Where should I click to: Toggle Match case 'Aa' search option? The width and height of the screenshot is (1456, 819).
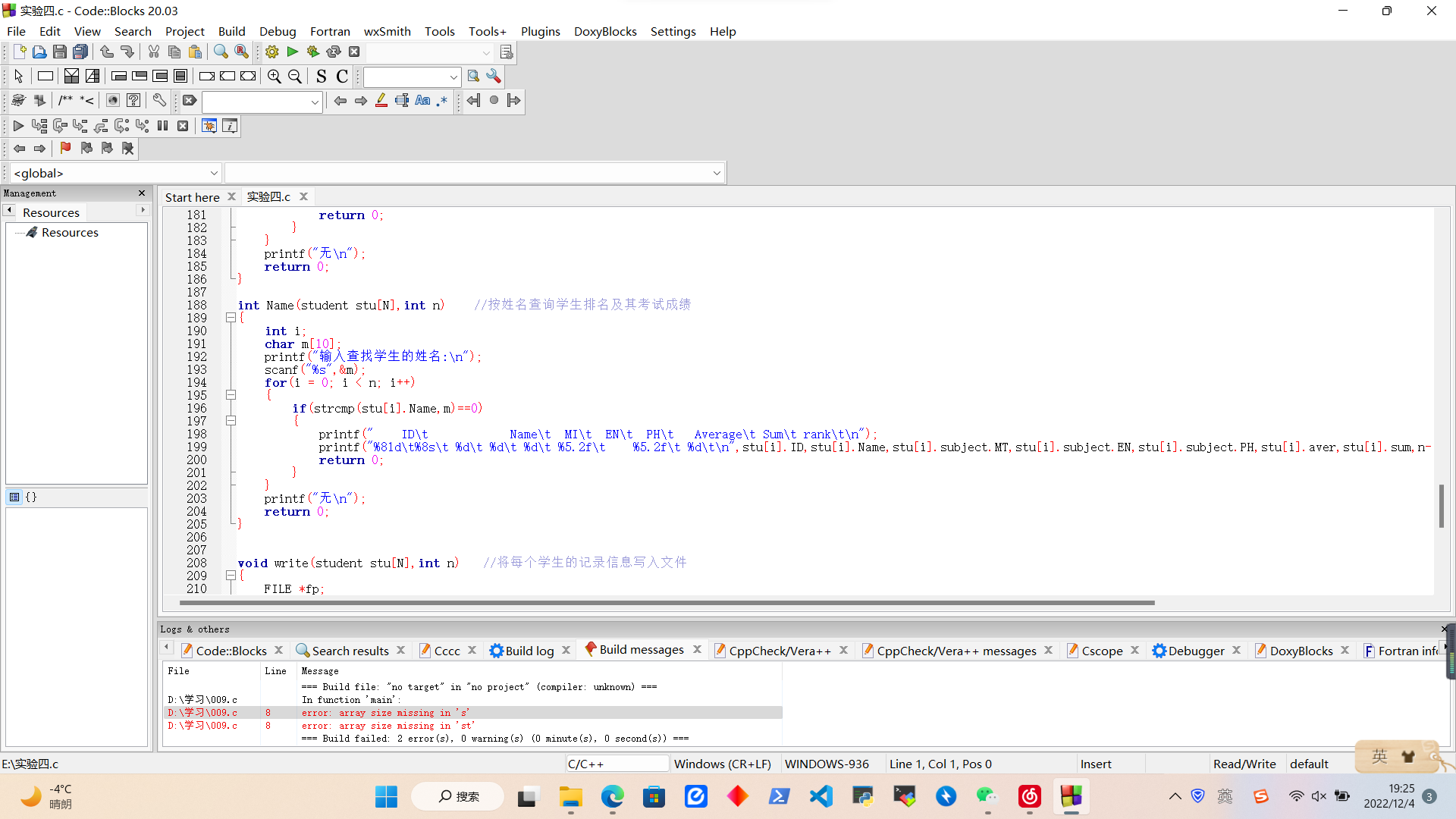pyautogui.click(x=422, y=101)
